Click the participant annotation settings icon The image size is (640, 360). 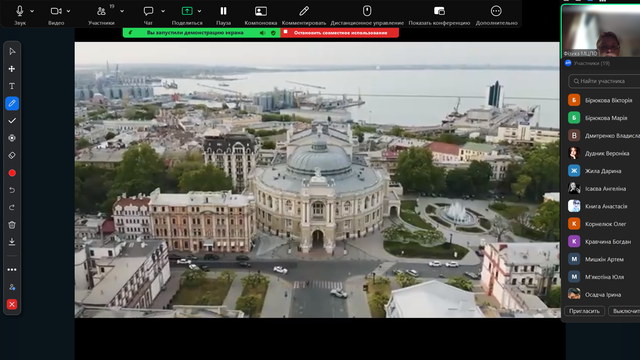12,287
